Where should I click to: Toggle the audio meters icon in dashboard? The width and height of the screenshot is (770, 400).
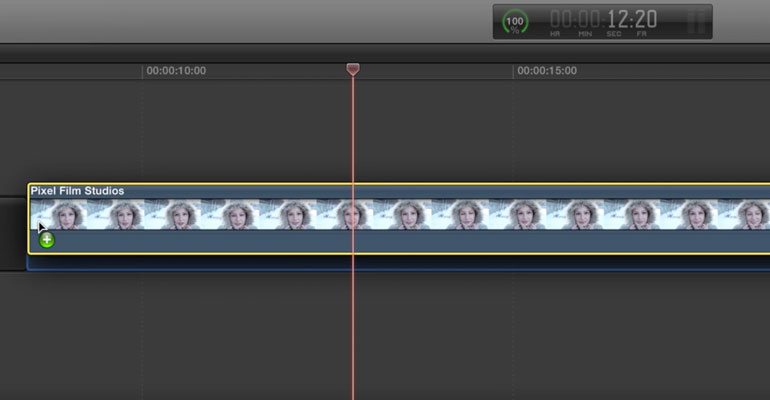(x=695, y=22)
